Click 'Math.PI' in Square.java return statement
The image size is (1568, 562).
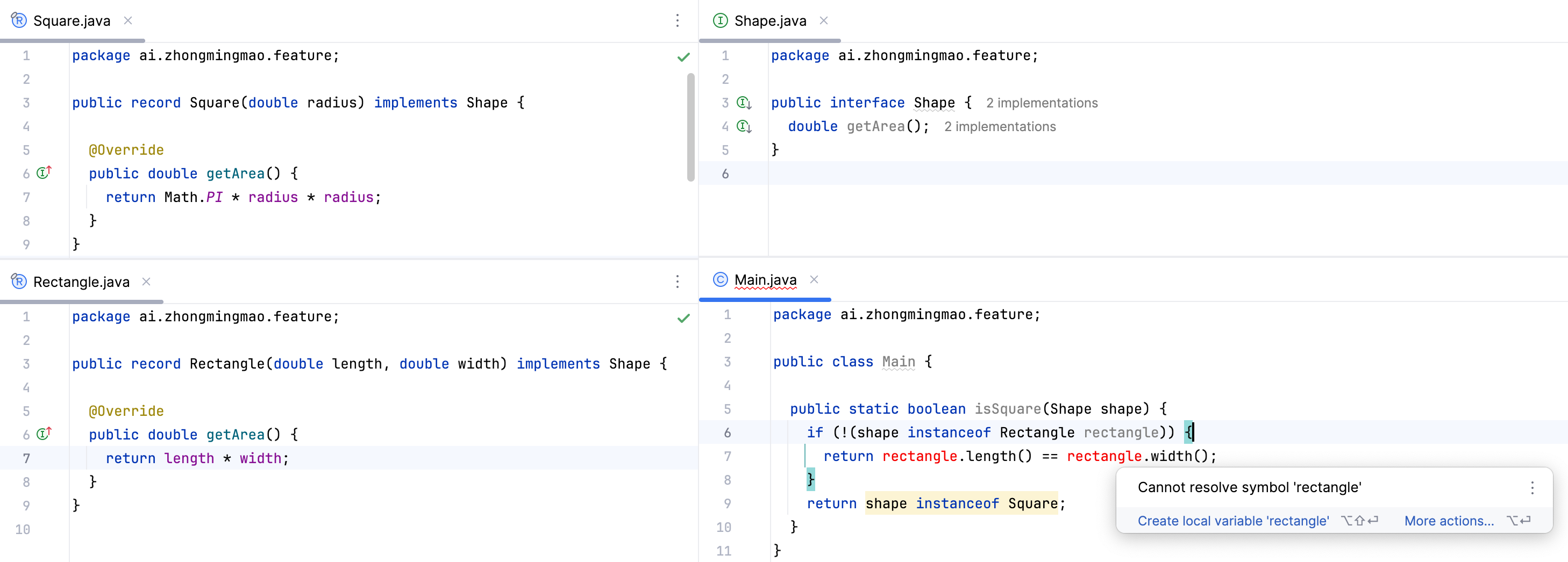(x=194, y=197)
